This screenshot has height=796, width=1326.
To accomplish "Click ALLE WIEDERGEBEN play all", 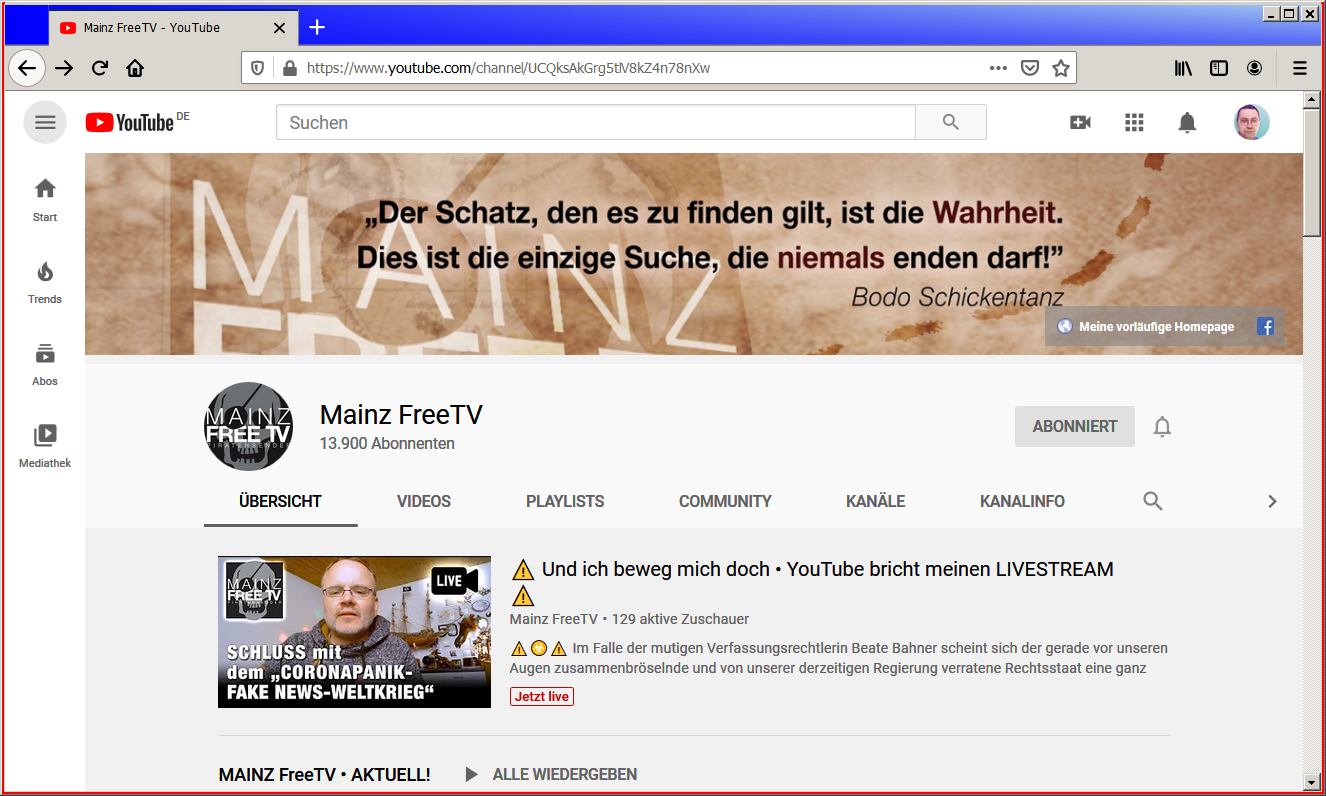I will click(x=551, y=774).
